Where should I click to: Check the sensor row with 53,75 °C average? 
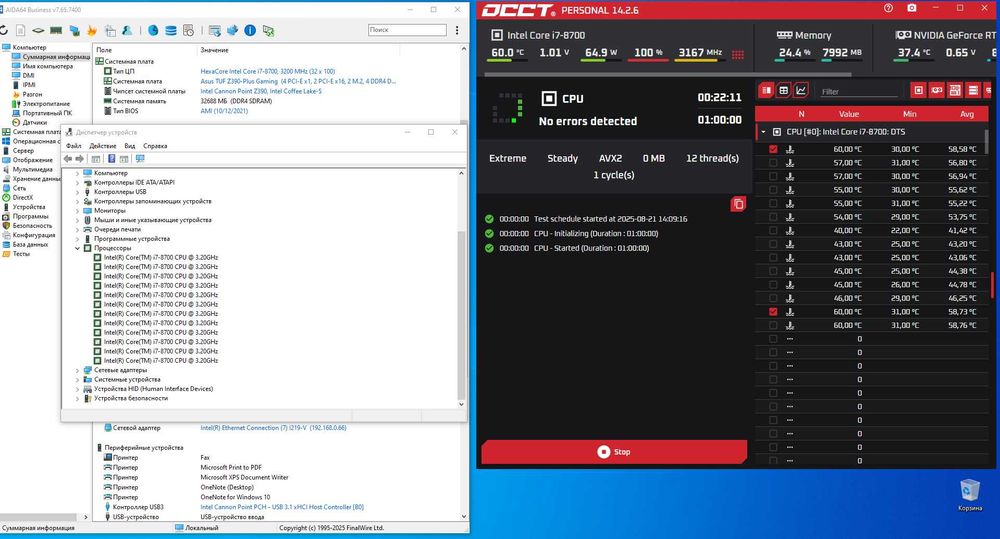coord(773,217)
